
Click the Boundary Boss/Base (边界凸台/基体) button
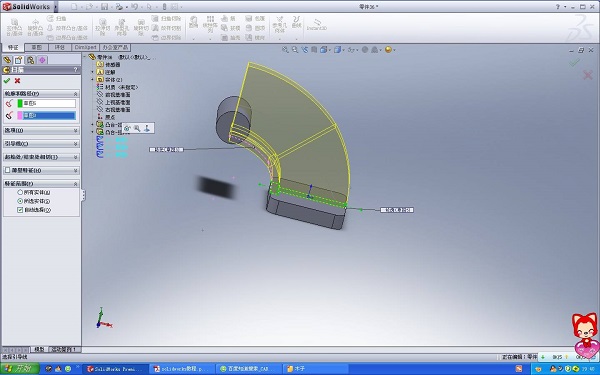[67, 38]
